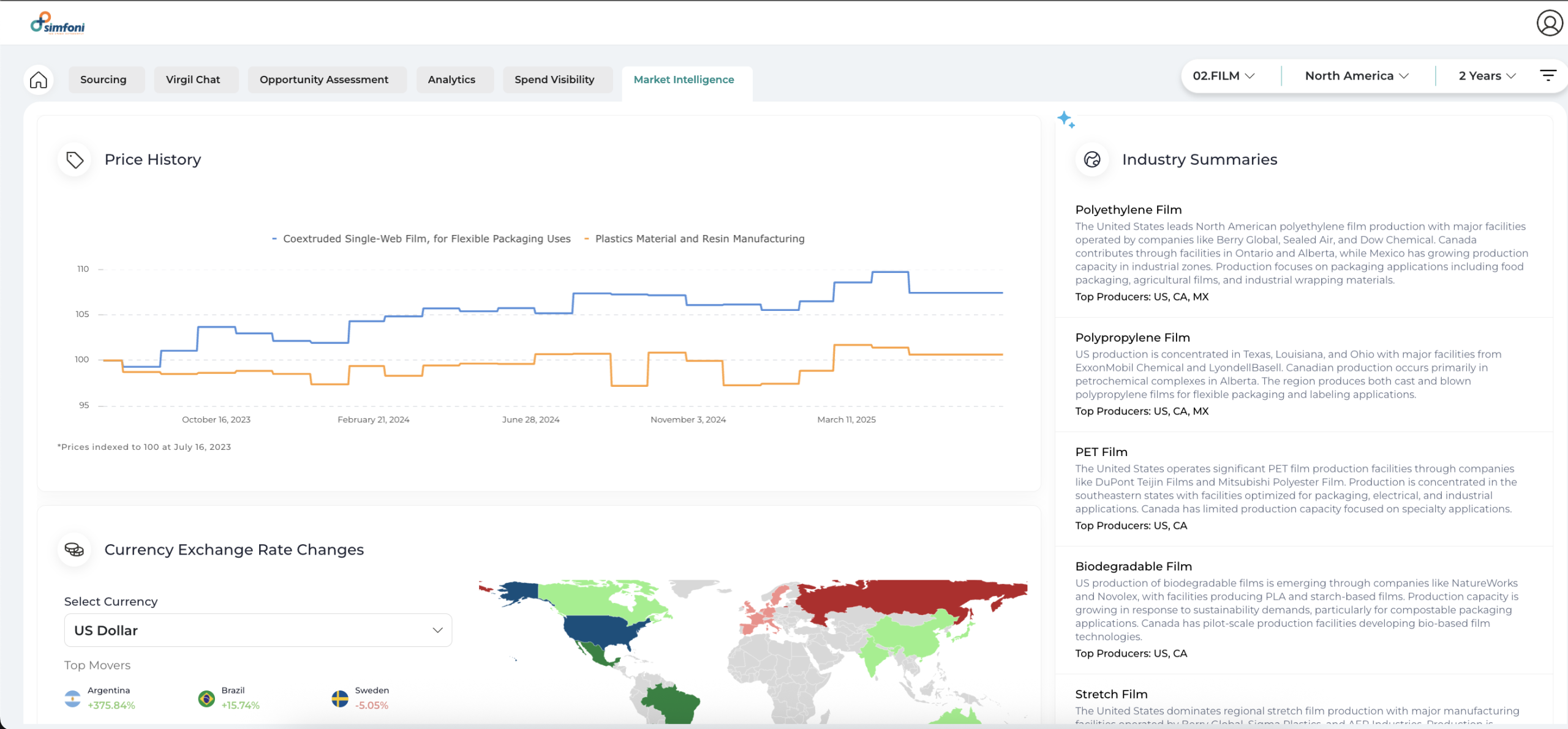The height and width of the screenshot is (729, 1568).
Task: Click the Simfoni logo
Action: pyautogui.click(x=58, y=23)
